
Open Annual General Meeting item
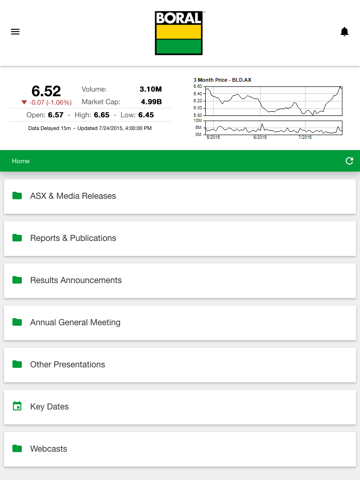(x=180, y=323)
